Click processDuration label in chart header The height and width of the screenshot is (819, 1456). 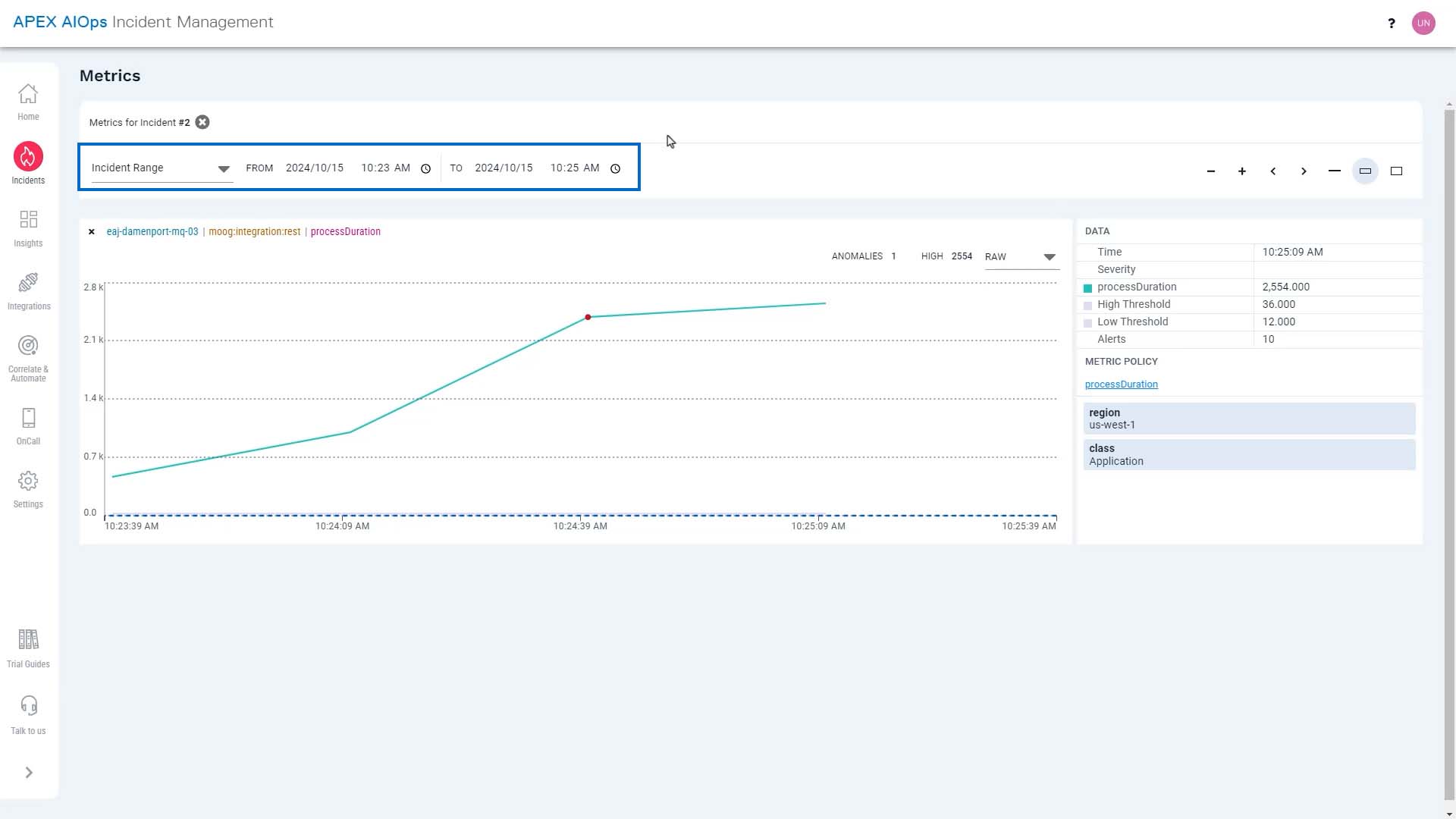point(346,232)
